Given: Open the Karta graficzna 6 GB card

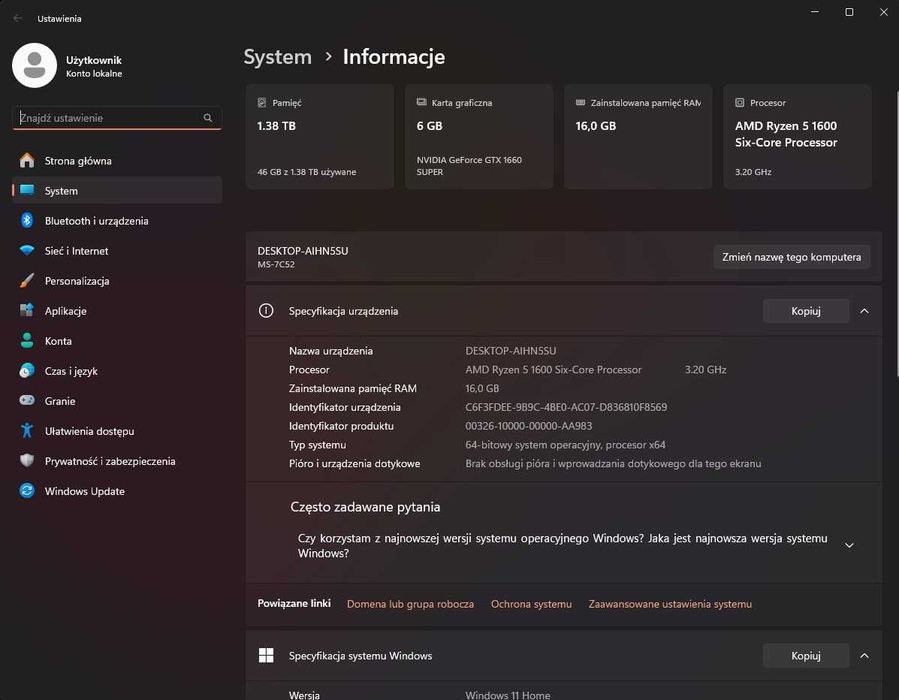Looking at the screenshot, I should pyautogui.click(x=479, y=136).
